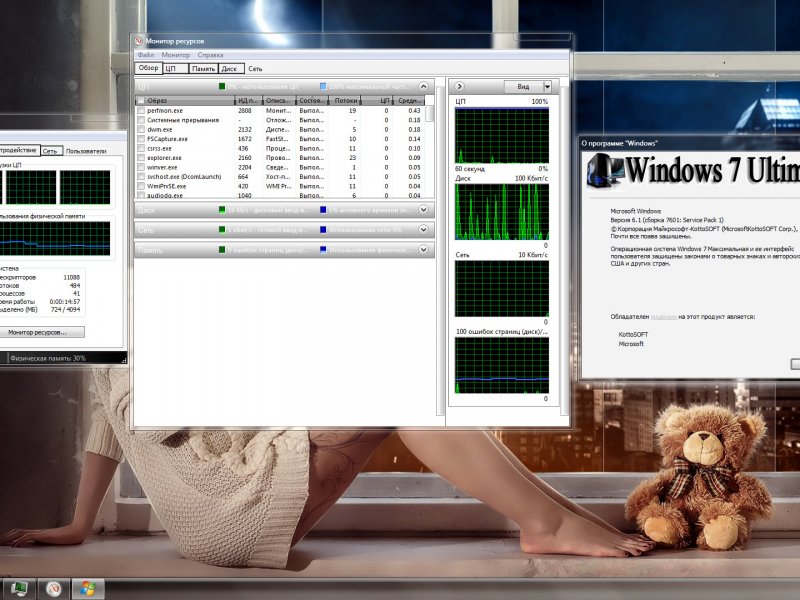The width and height of the screenshot is (800, 600).
Task: Check the explorer.exe process checkbox
Action: (141, 158)
